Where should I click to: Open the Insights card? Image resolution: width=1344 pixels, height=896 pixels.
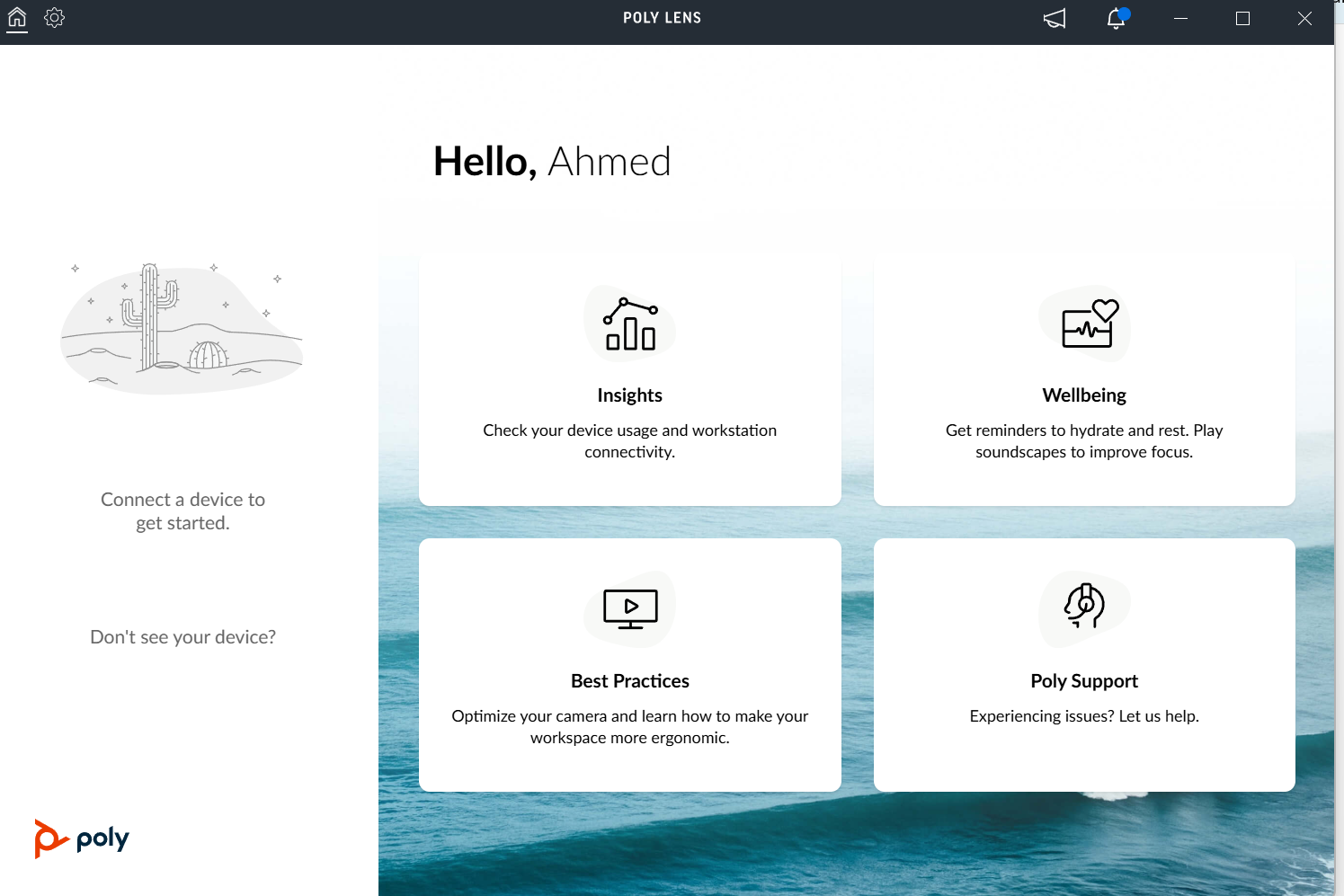[x=629, y=379]
